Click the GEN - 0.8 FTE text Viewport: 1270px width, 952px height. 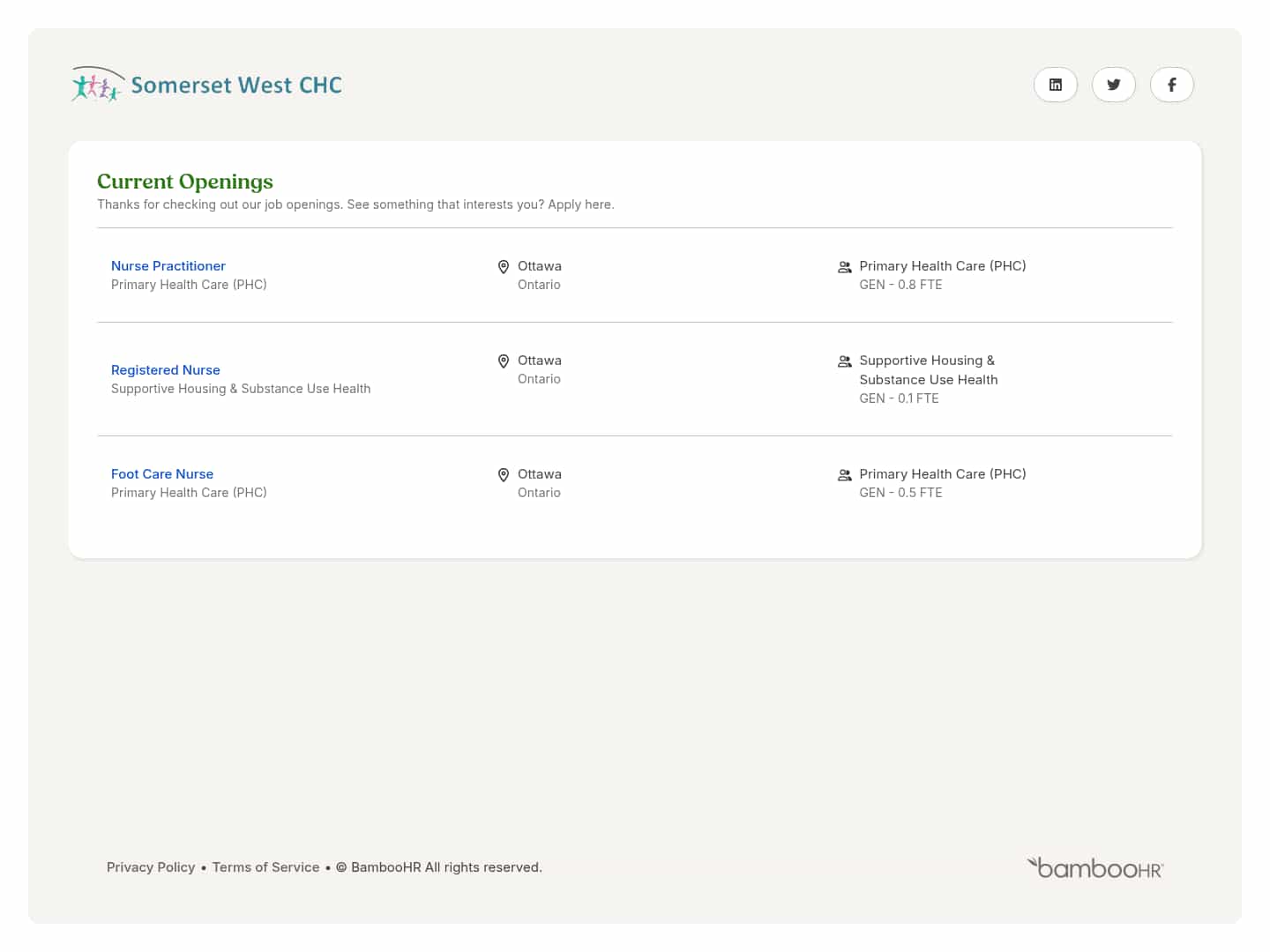(x=900, y=285)
